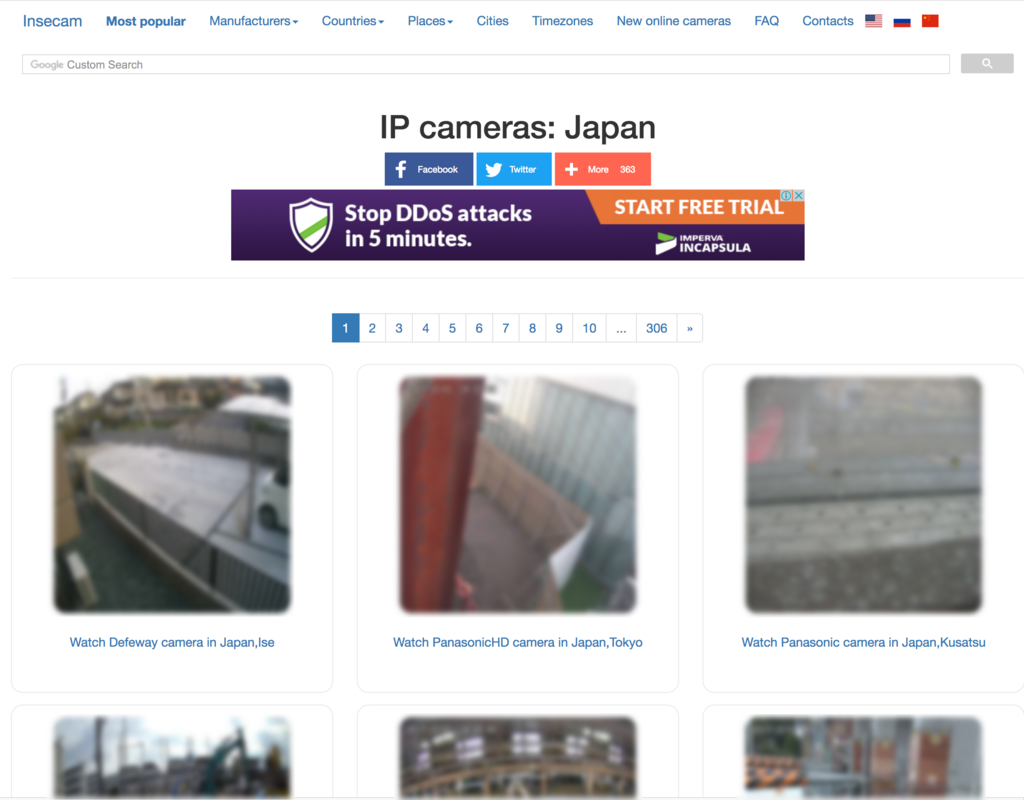This screenshot has height=800, width=1024.
Task: Go to pagination page 6
Action: (479, 328)
